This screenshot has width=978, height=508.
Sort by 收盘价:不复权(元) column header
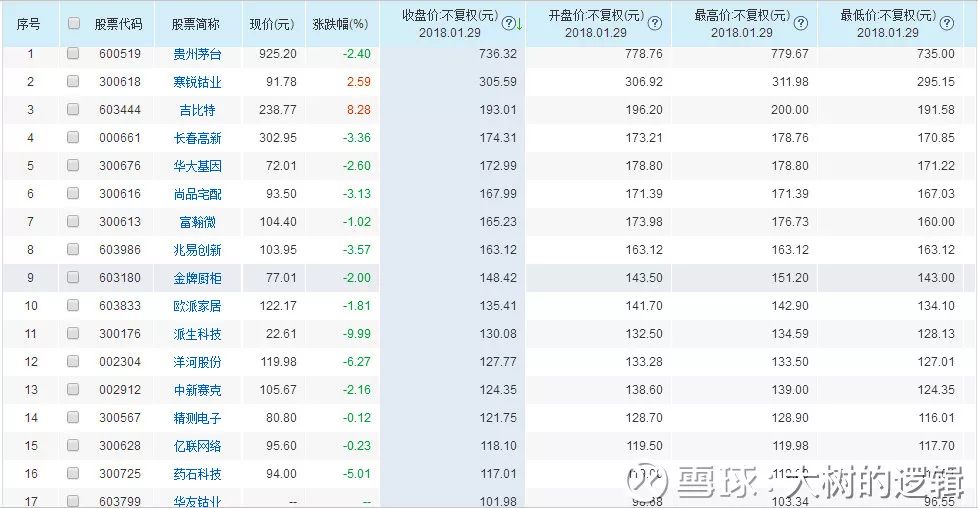pos(450,16)
